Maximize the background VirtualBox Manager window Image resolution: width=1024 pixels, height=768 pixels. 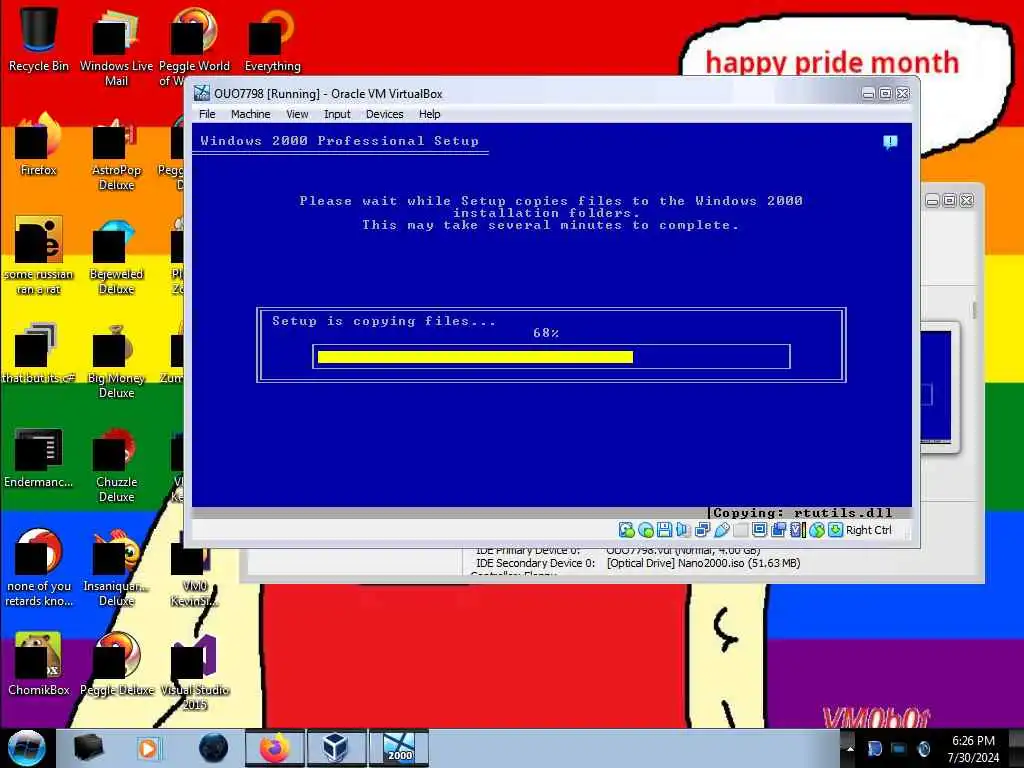coord(950,200)
